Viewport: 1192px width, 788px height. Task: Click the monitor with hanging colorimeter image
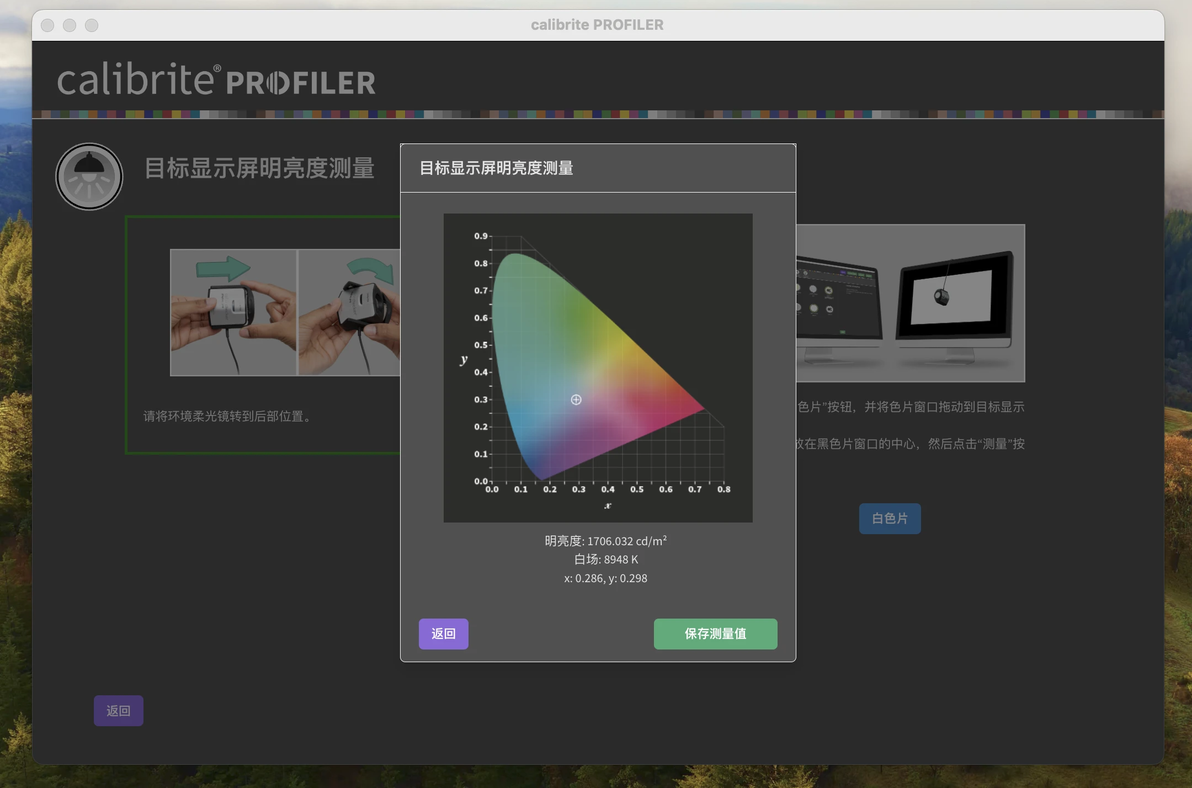(x=955, y=305)
